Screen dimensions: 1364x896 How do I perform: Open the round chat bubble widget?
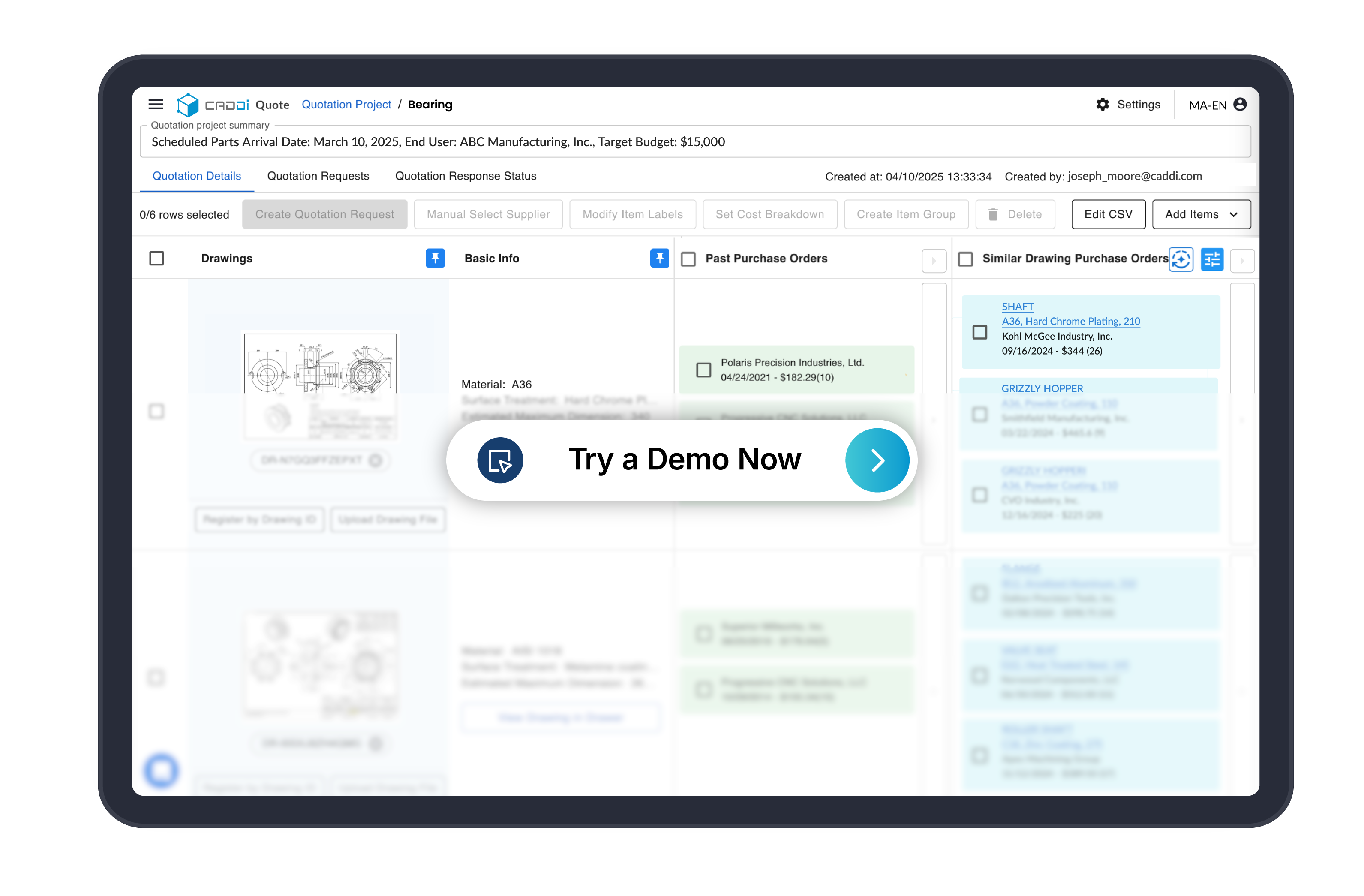[162, 770]
